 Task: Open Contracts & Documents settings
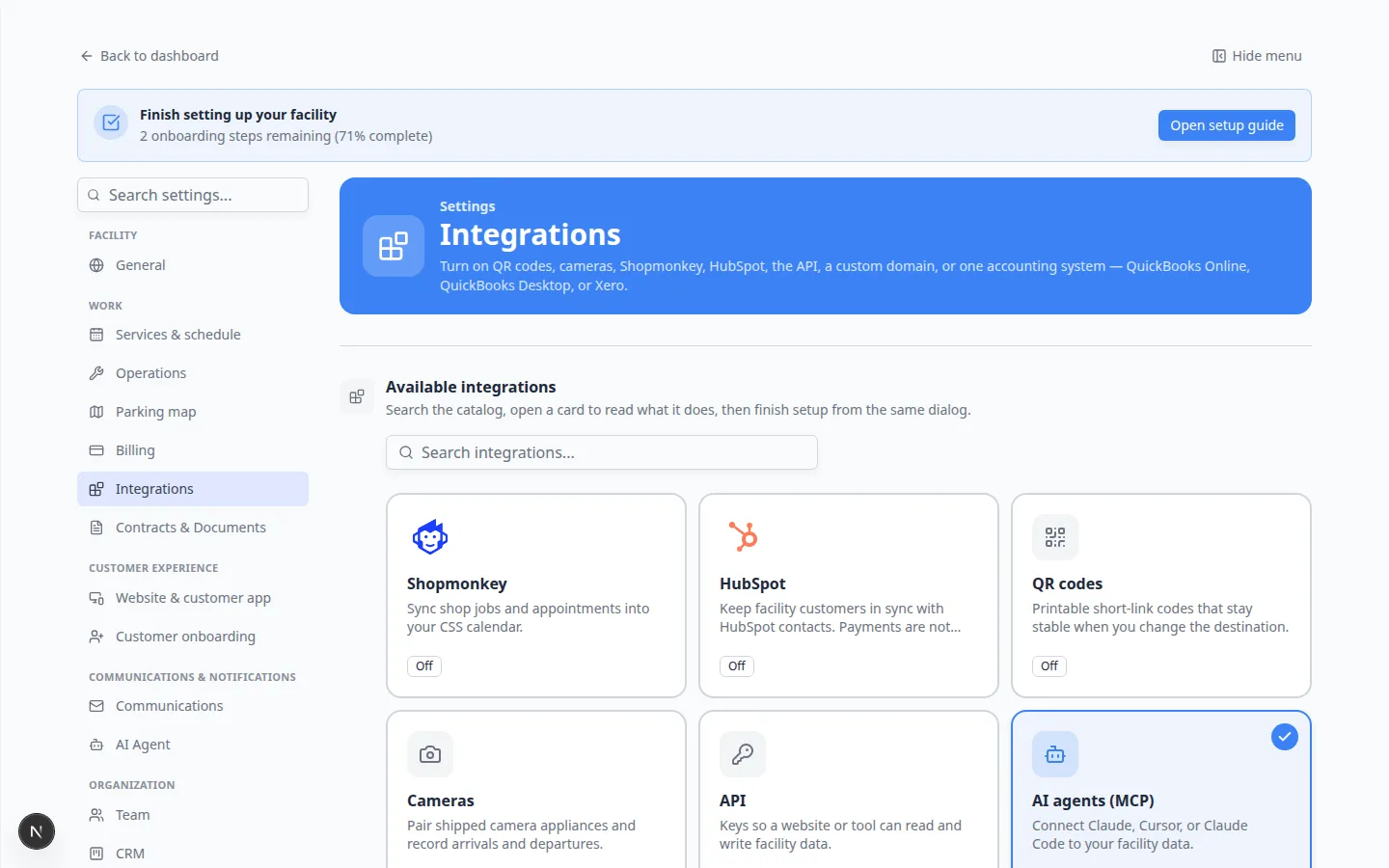point(193,528)
